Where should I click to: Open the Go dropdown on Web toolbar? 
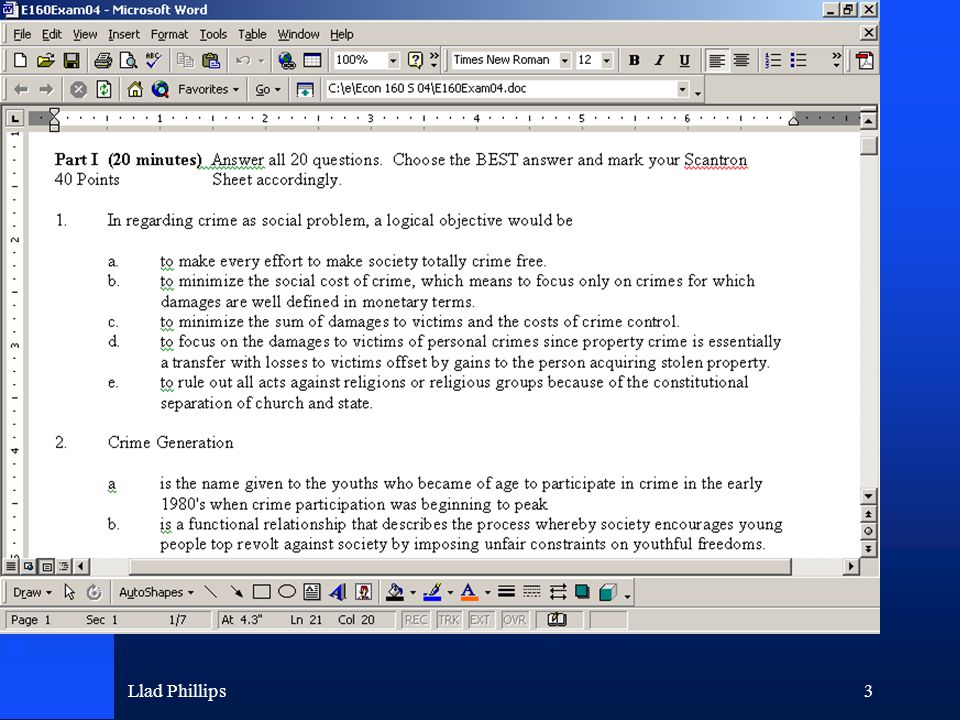coord(268,89)
